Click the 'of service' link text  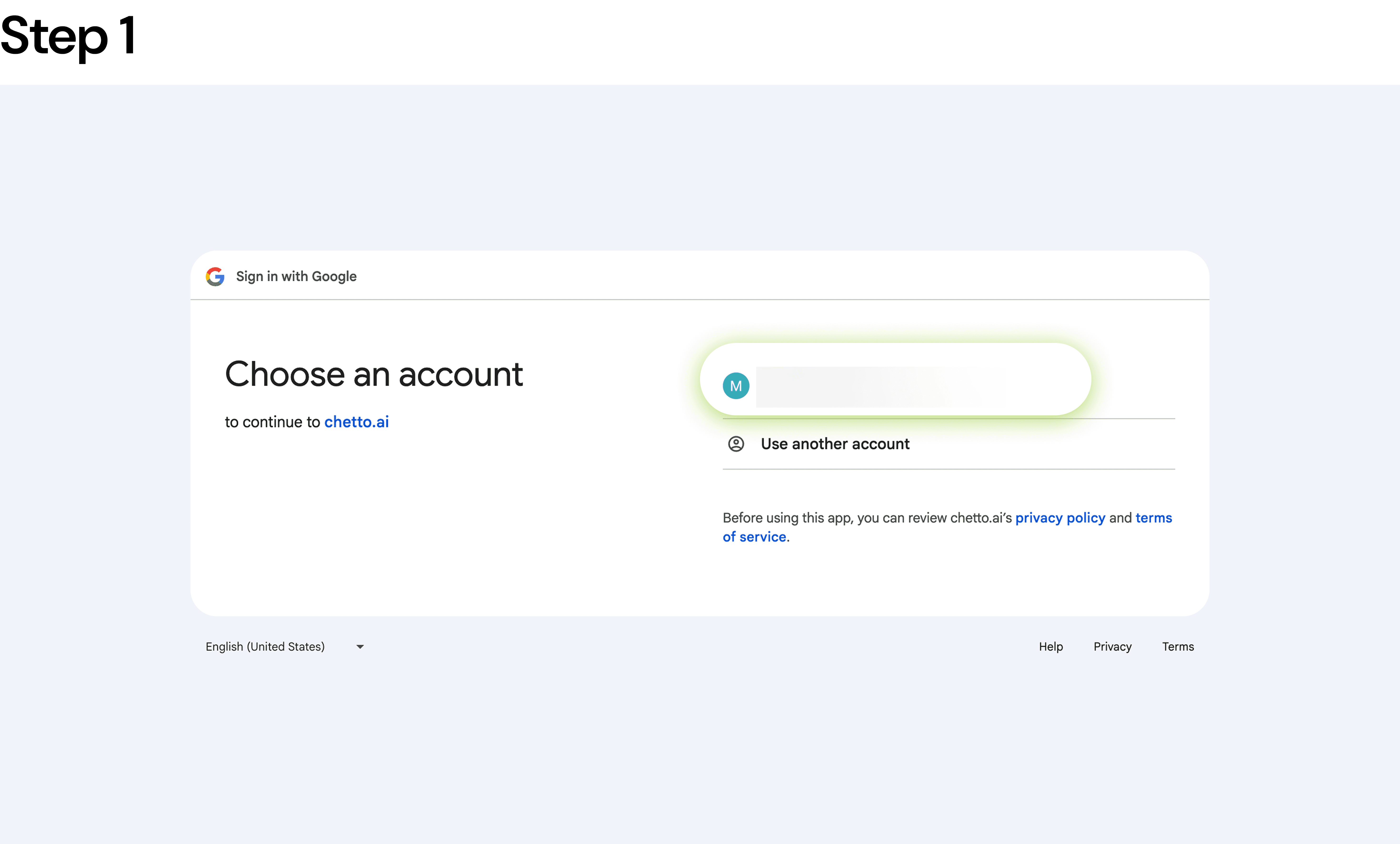click(x=754, y=537)
